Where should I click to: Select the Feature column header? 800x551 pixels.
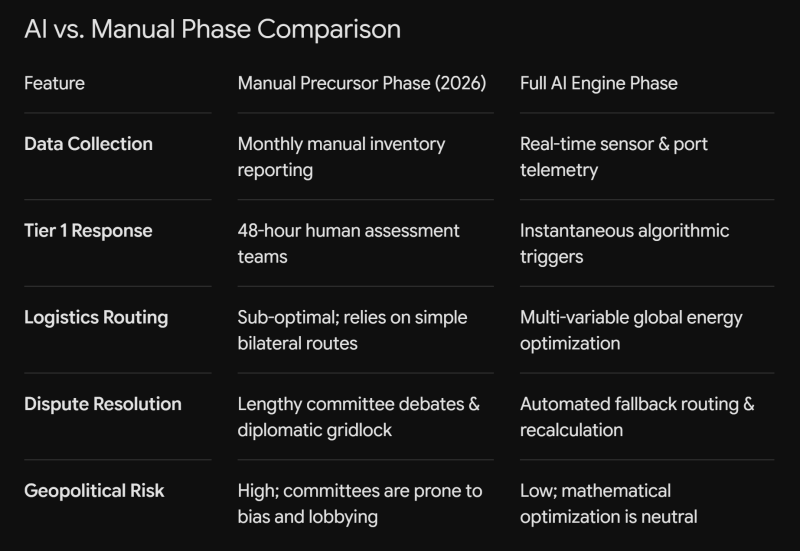coord(55,83)
